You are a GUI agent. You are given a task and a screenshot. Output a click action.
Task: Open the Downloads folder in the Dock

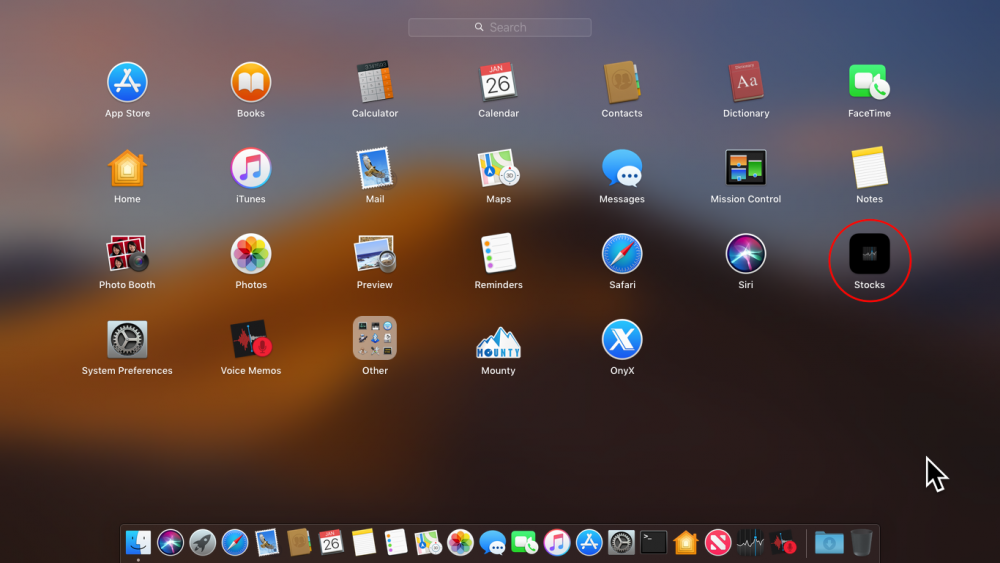[829, 543]
